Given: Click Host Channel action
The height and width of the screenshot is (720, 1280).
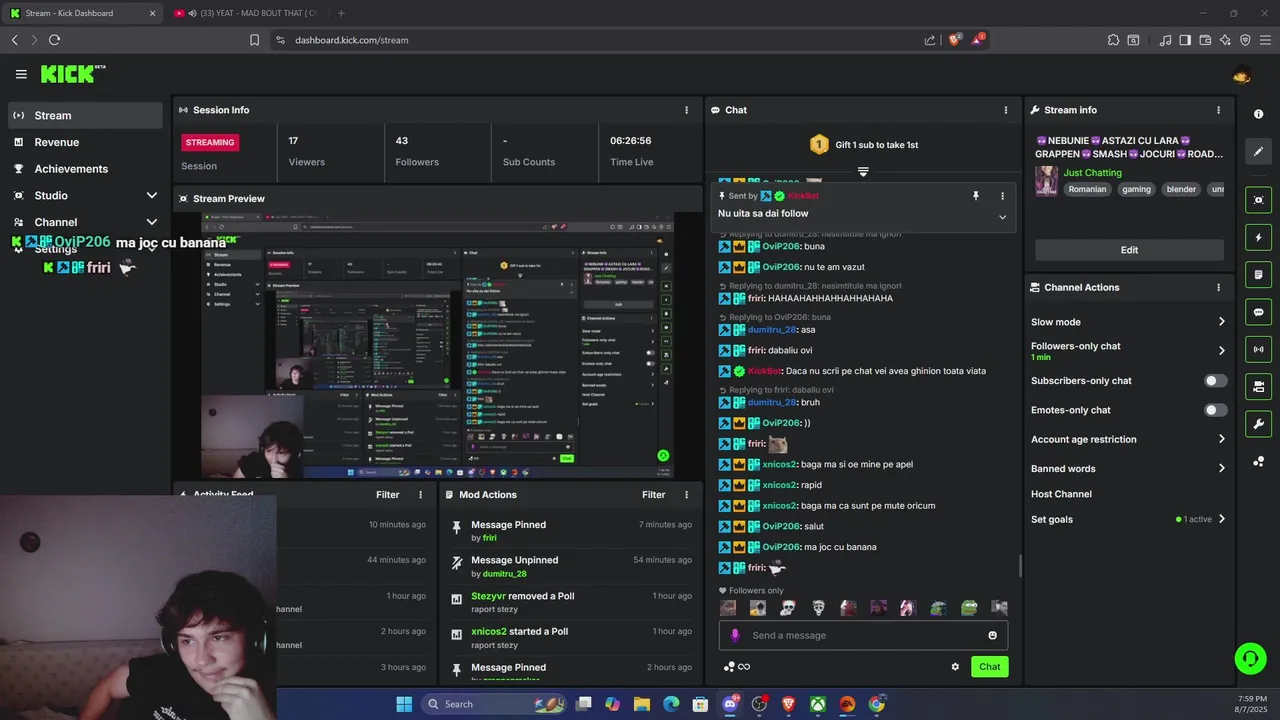Looking at the screenshot, I should point(1061,494).
